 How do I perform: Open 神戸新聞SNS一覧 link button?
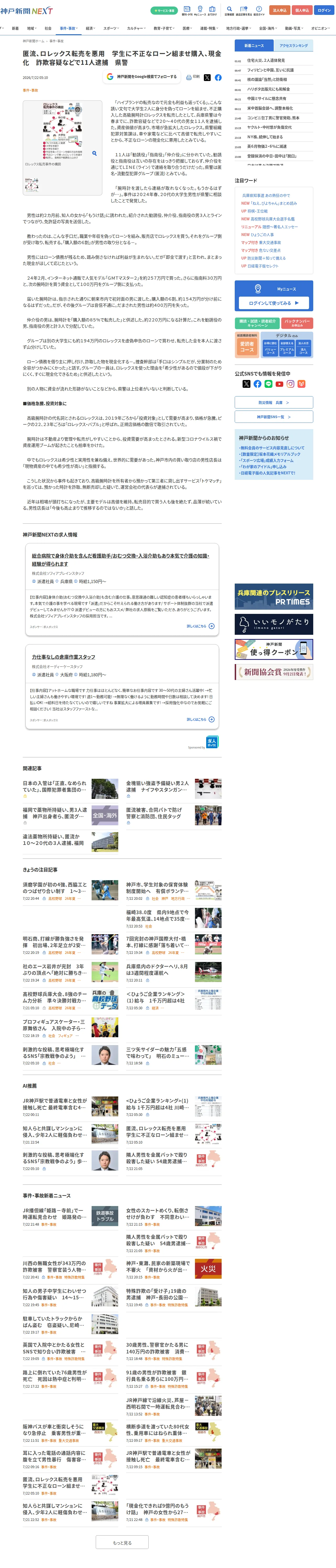click(x=274, y=417)
